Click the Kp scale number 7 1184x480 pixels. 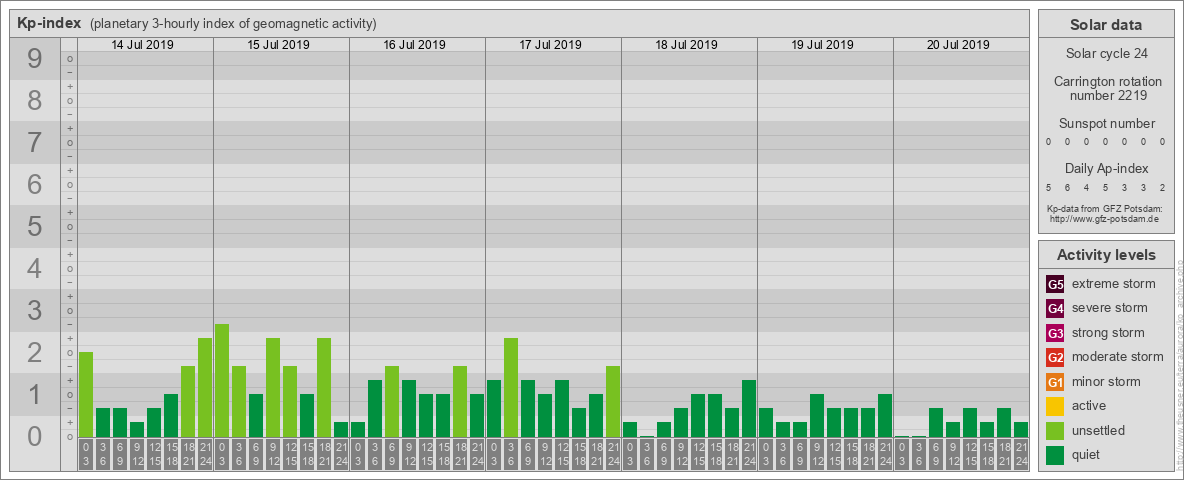pyautogui.click(x=35, y=143)
